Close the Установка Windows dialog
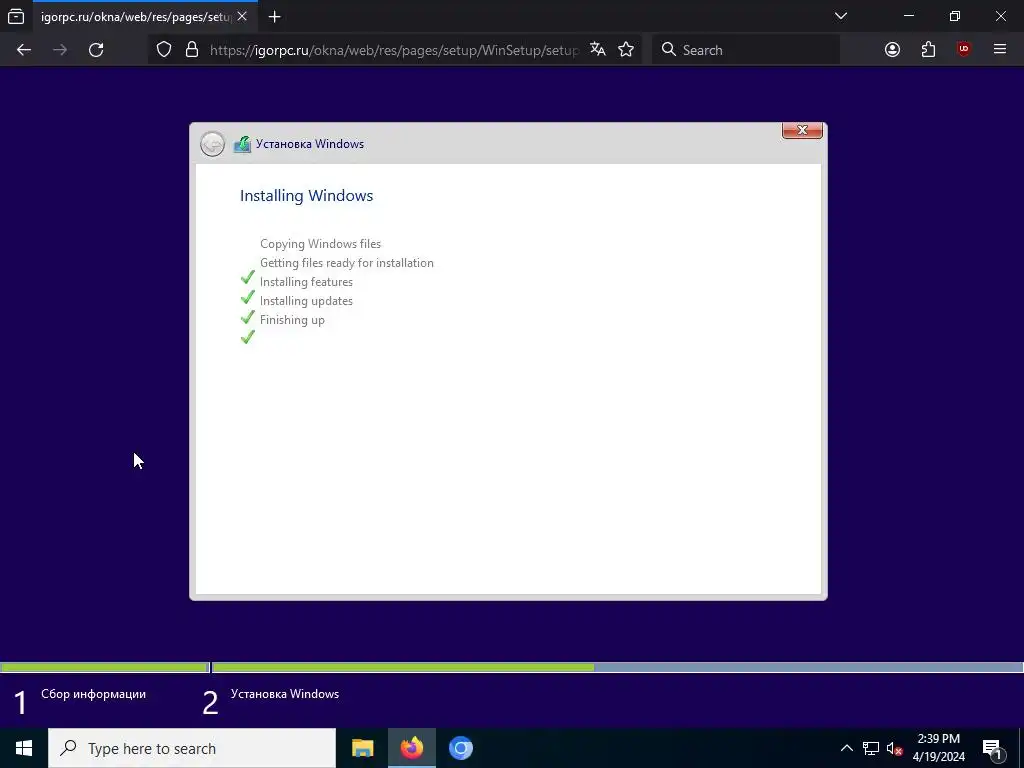The height and width of the screenshot is (768, 1024). [803, 131]
